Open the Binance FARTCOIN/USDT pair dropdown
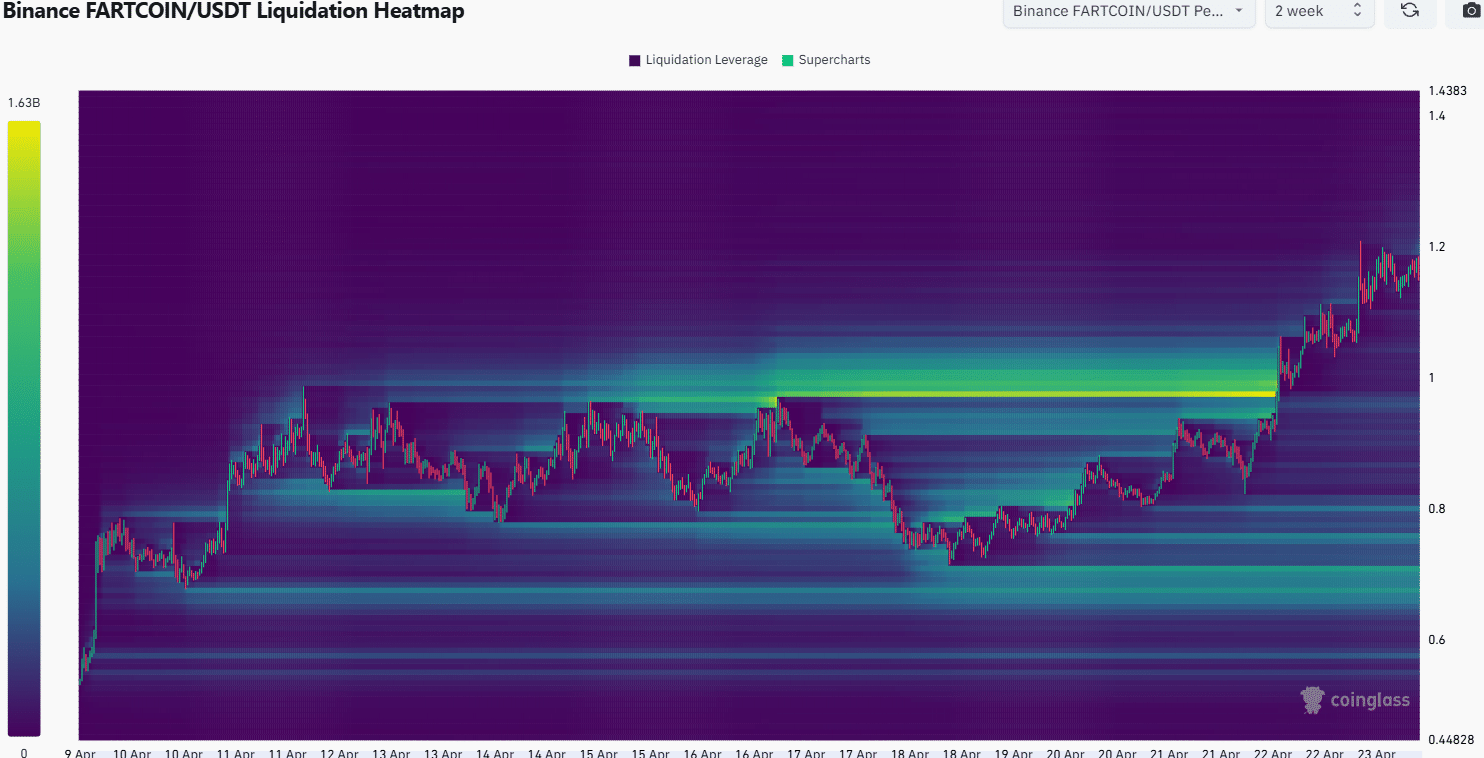 1128,11
